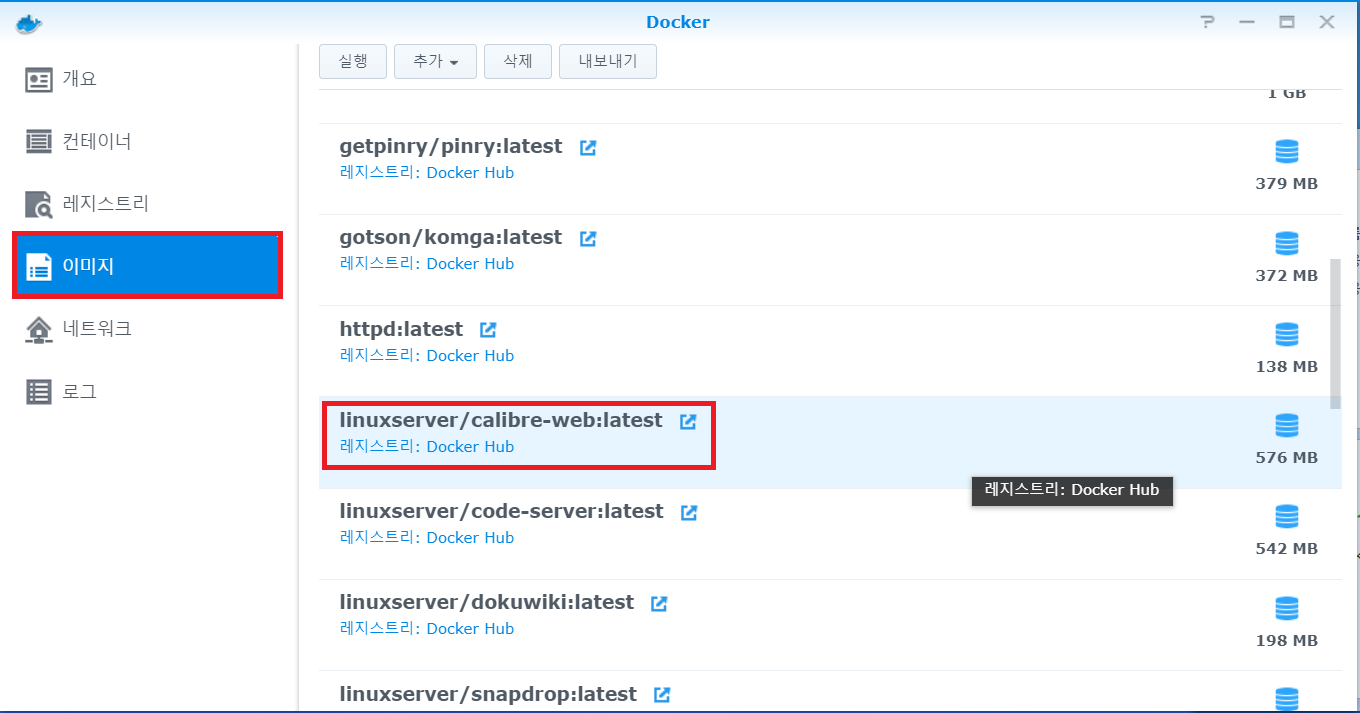Open the 개요 overview section
This screenshot has height=713, width=1360.
[148, 79]
